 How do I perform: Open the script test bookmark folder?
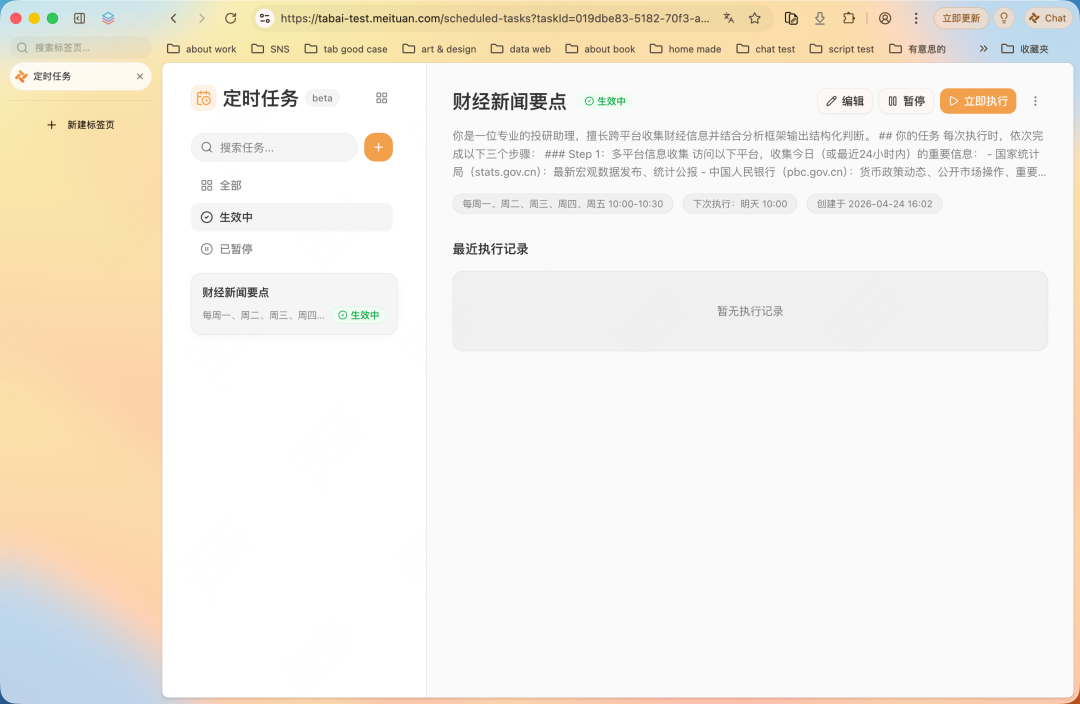pos(842,49)
